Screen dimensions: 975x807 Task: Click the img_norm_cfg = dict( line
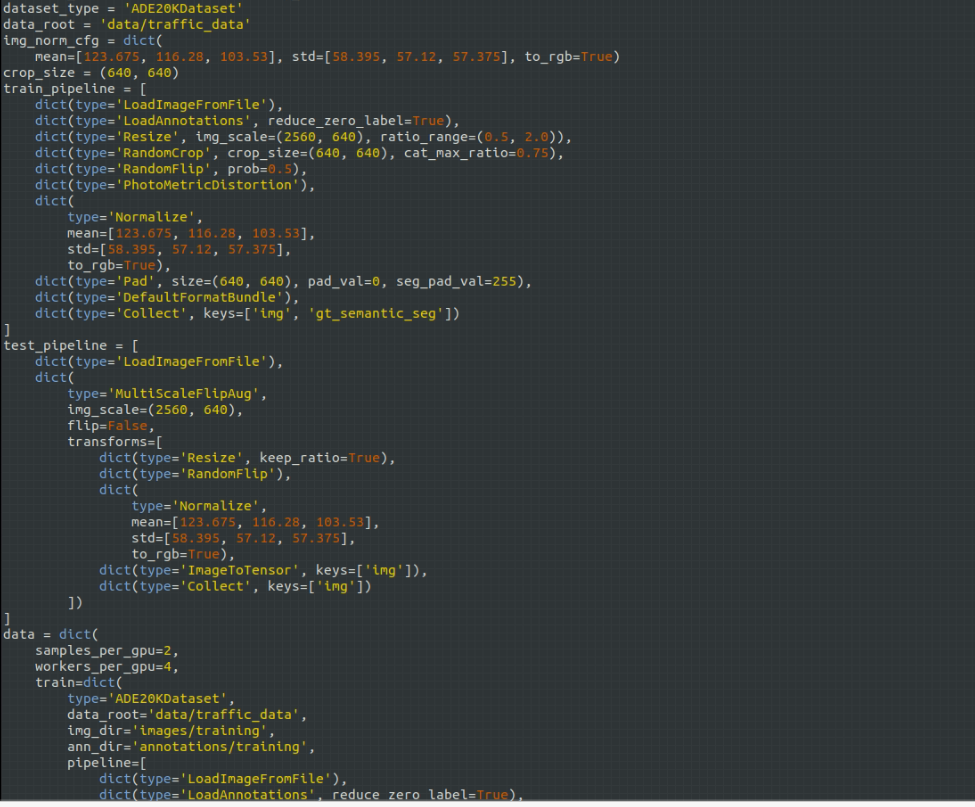click(x=83, y=41)
